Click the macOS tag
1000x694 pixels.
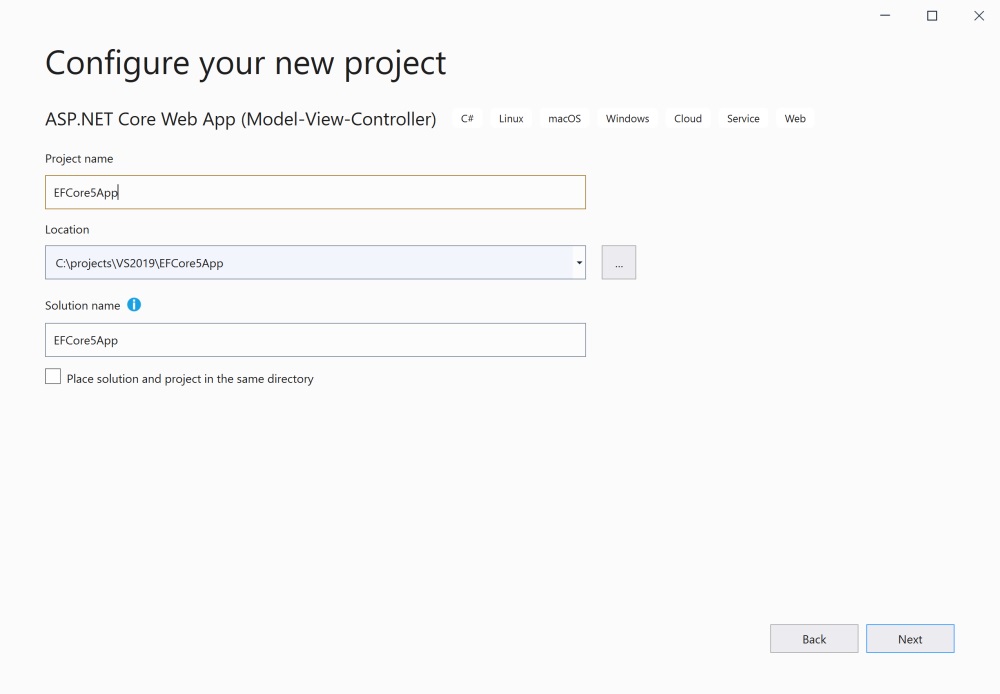(564, 119)
